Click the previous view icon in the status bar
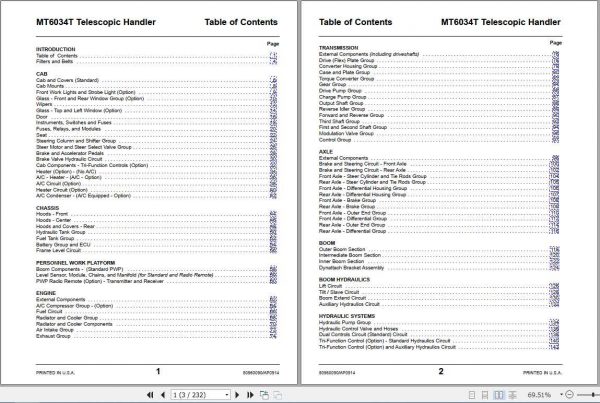Viewport: 600px width, 403px height. 264,395
